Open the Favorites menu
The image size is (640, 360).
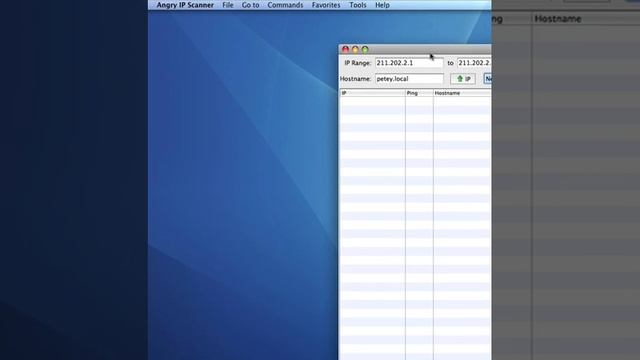pyautogui.click(x=326, y=5)
